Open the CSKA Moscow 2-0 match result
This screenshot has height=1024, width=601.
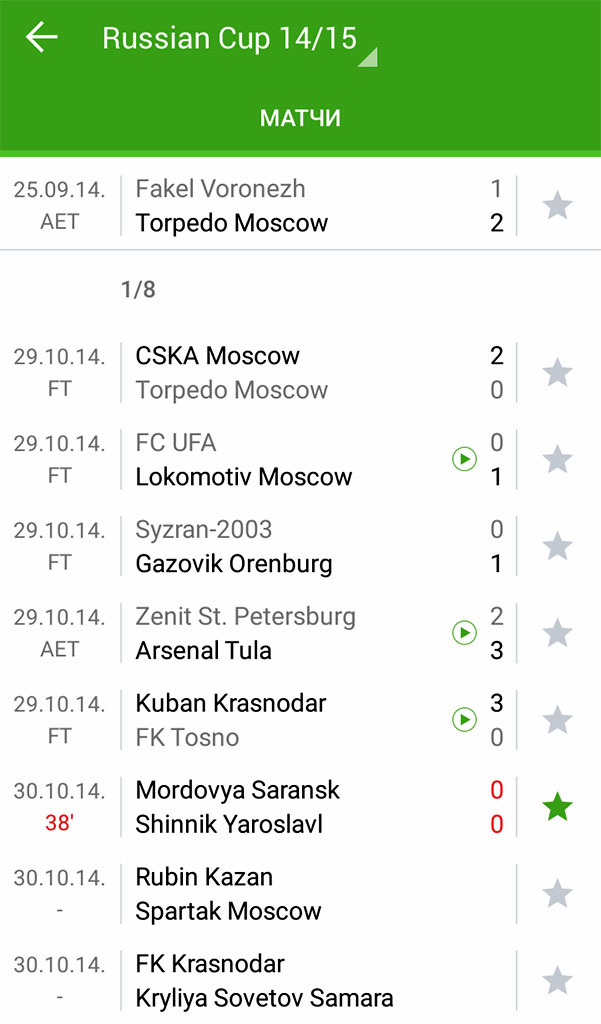300,373
